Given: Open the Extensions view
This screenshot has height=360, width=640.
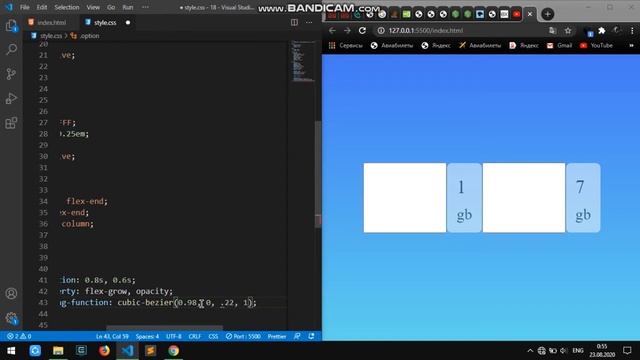Looking at the screenshot, I should 11,123.
